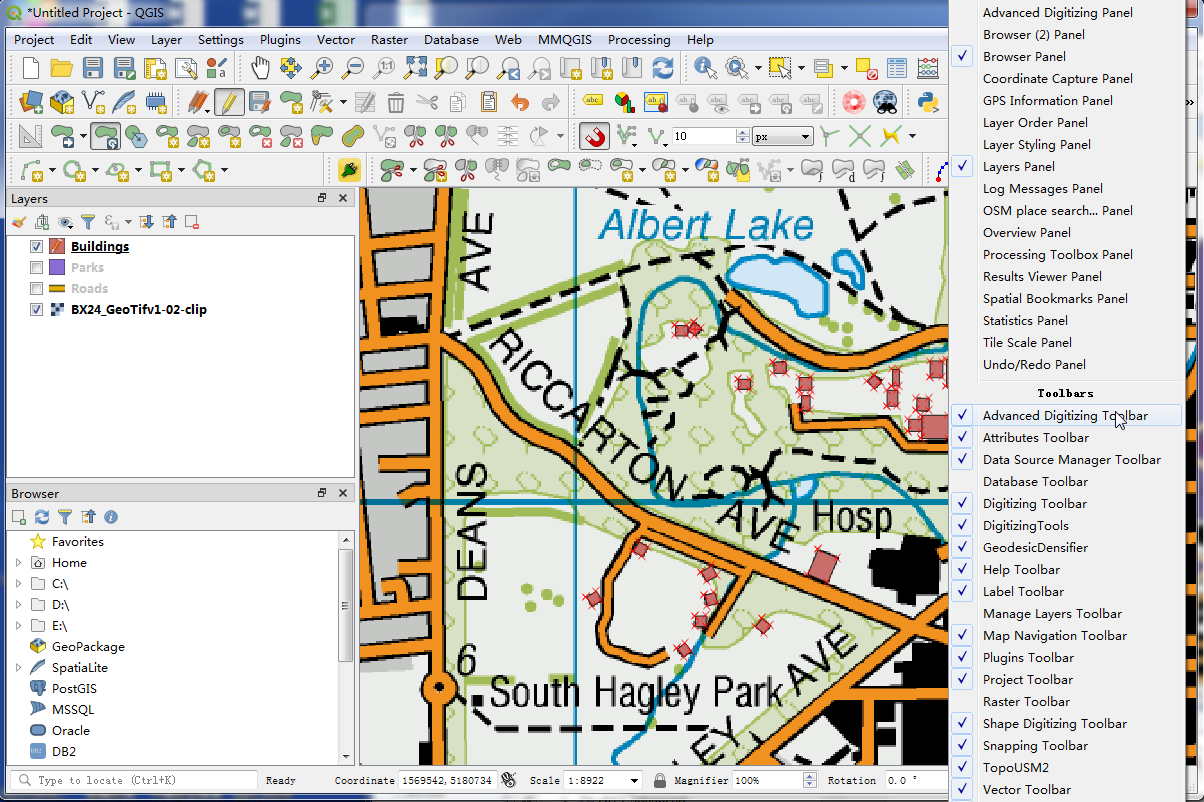Viewport: 1204px width, 802px height.
Task: Toggle the BX24_GeoTifv1-02-clip layer checkbox
Action: click(37, 309)
